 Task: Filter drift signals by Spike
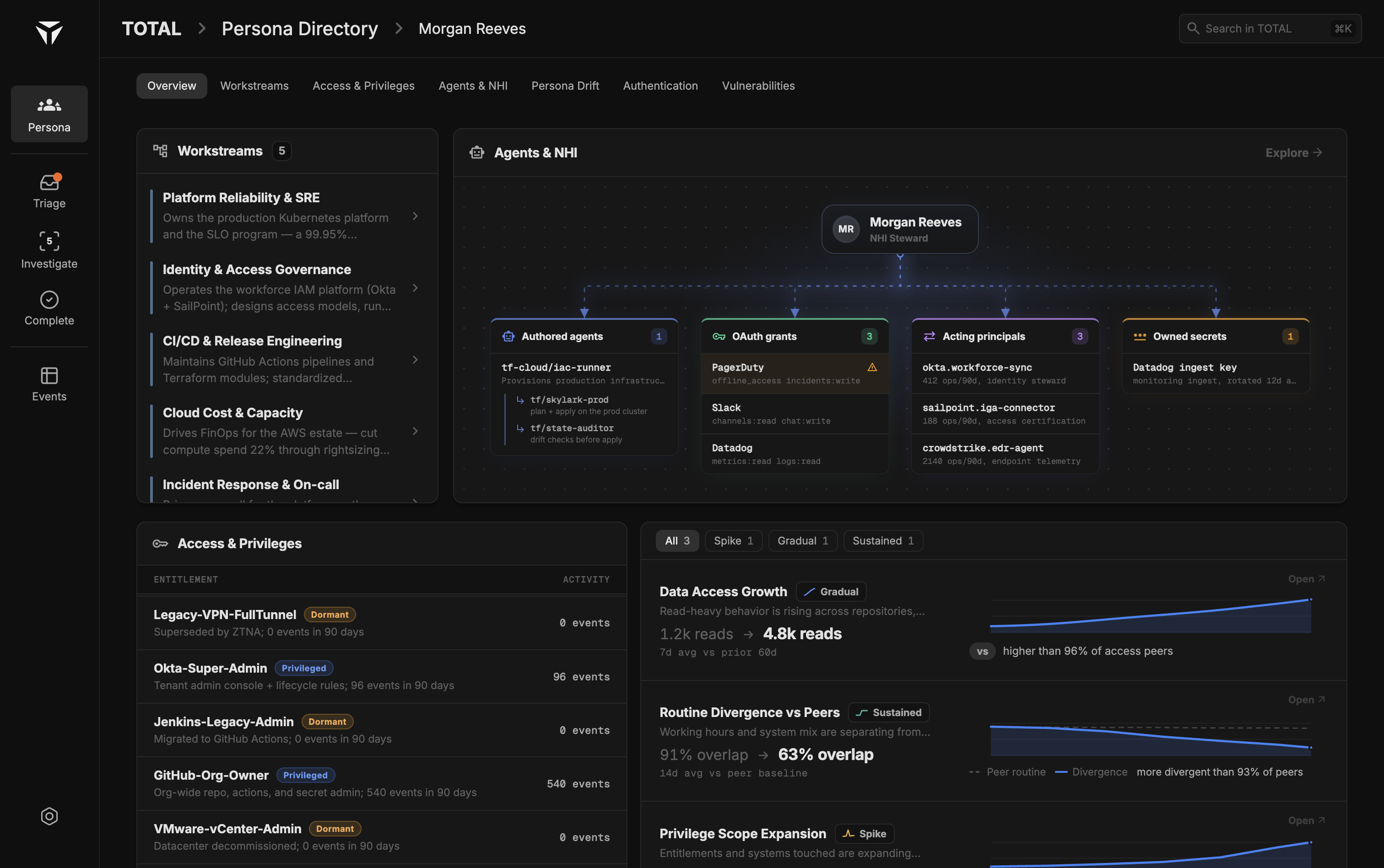(x=733, y=541)
